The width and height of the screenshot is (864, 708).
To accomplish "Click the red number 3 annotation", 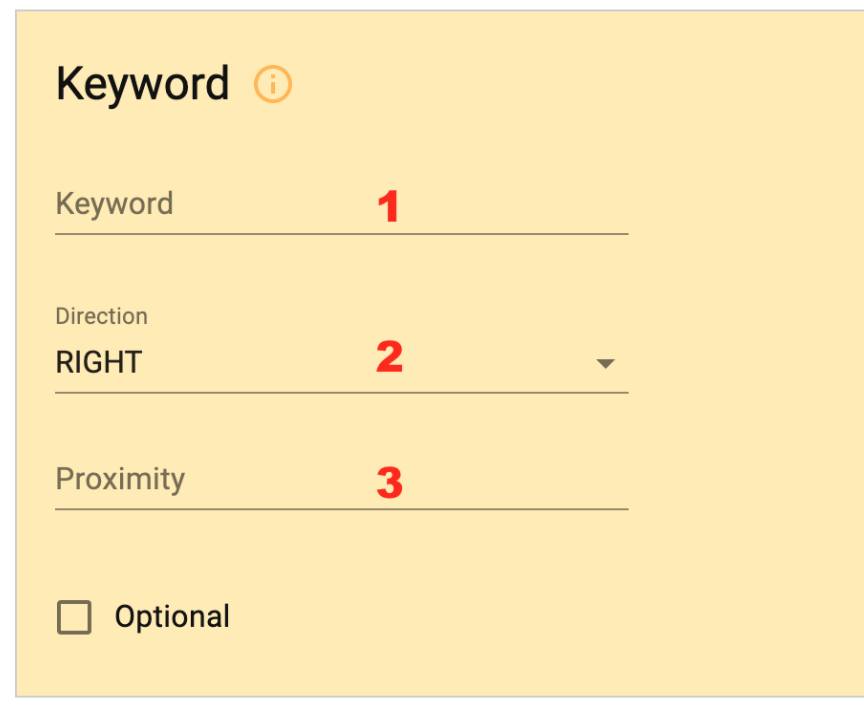I will pyautogui.click(x=390, y=483).
